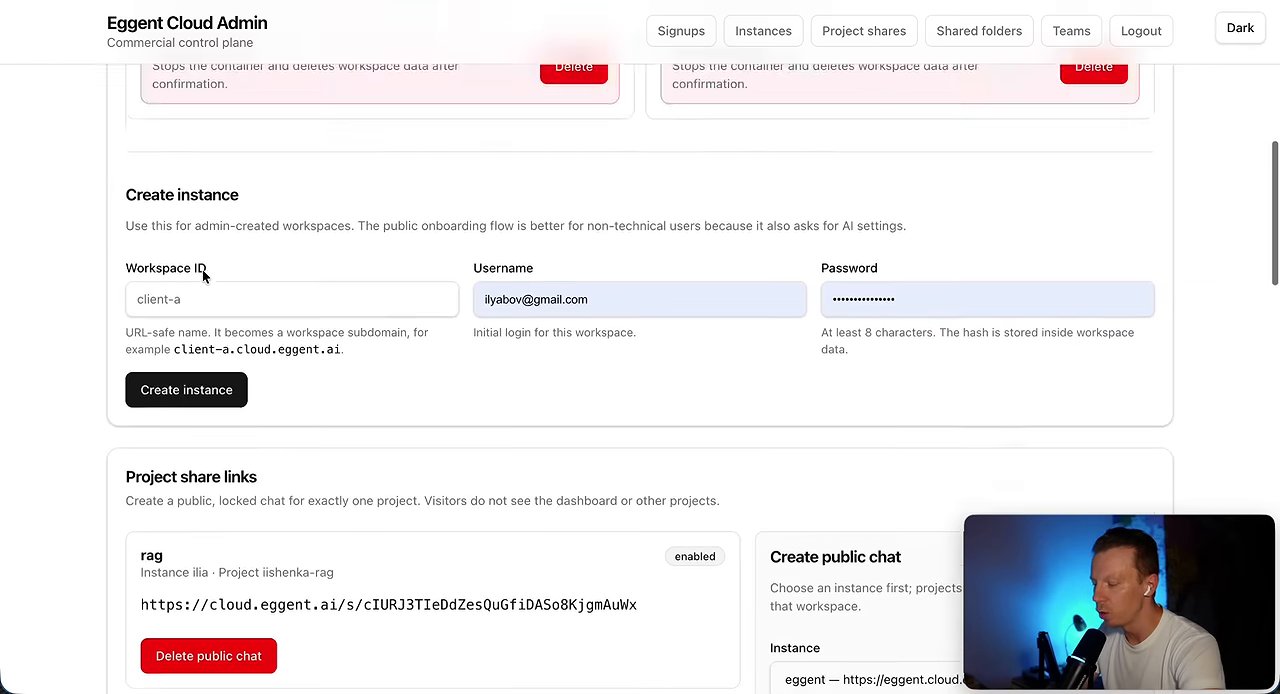Screen dimensions: 1280x694
Task: Toggle the Dark theme button
Action: [x=1240, y=28]
